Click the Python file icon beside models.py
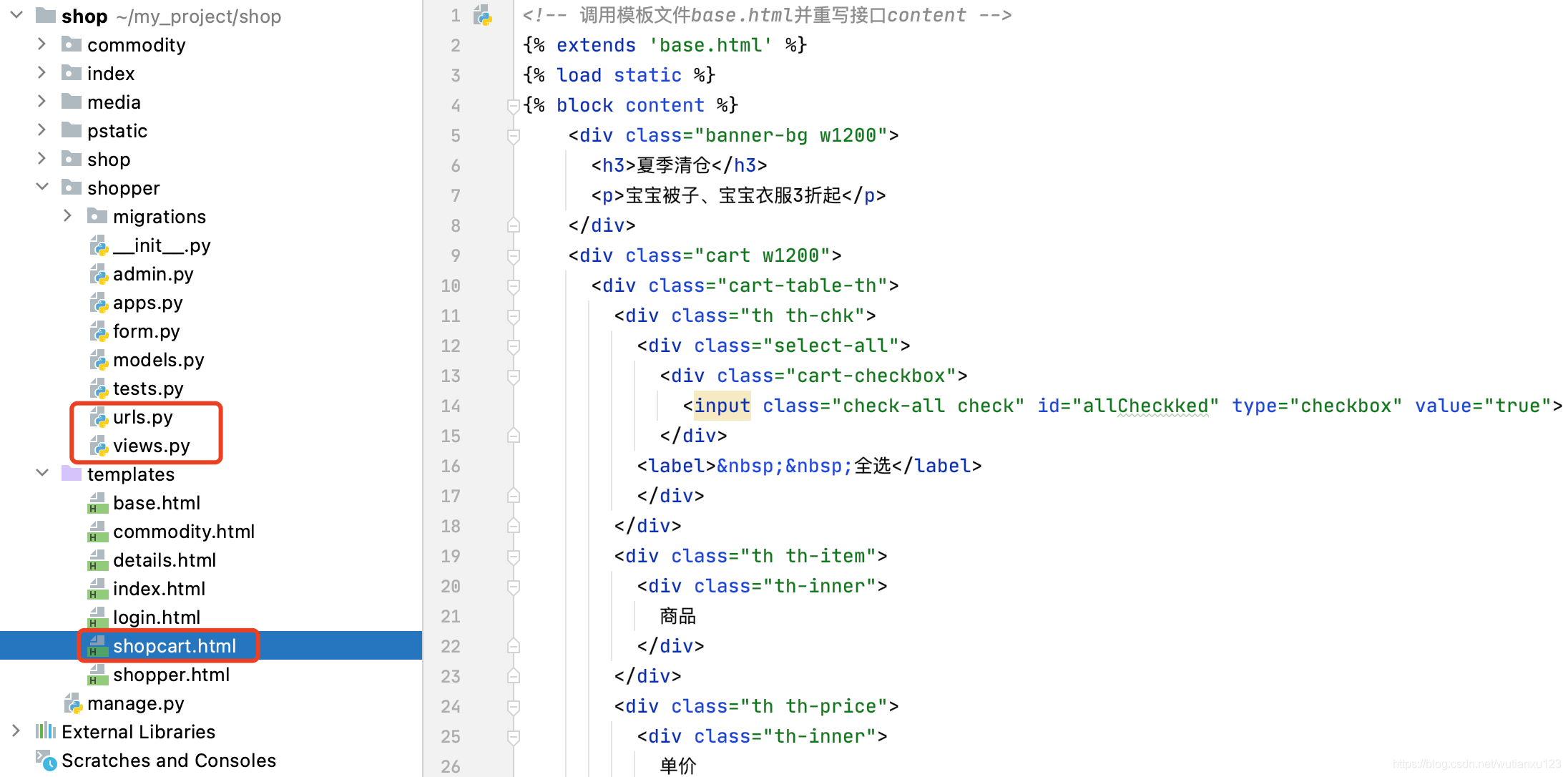Viewport: 1568px width, 777px height. (x=99, y=360)
